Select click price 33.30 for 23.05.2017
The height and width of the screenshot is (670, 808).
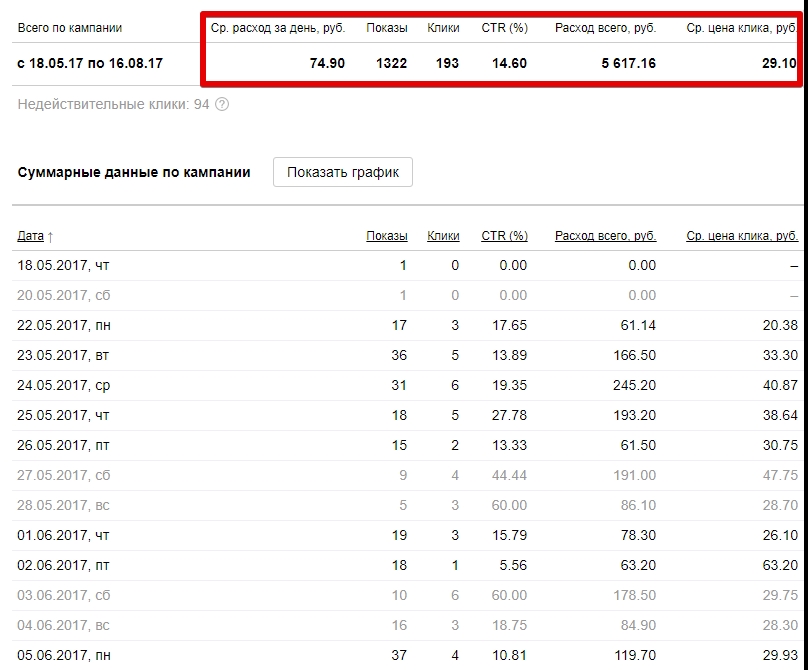click(x=780, y=355)
